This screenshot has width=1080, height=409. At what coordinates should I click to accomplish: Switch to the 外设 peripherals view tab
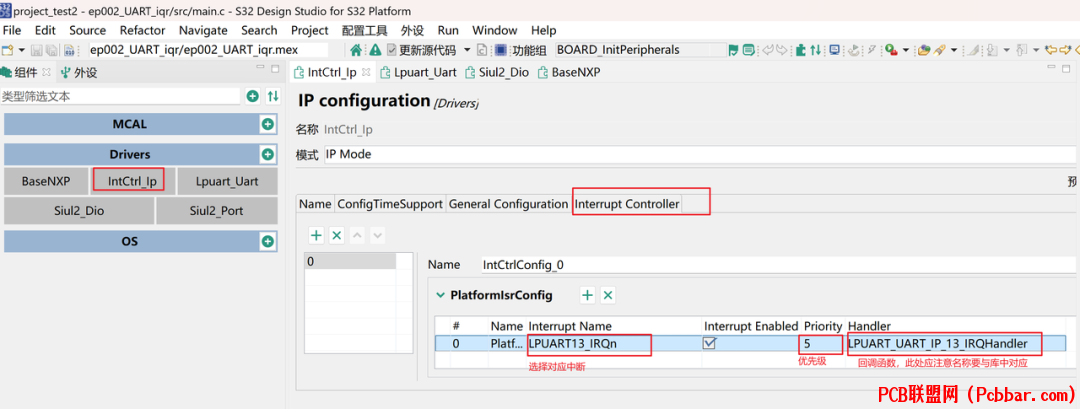(x=80, y=72)
